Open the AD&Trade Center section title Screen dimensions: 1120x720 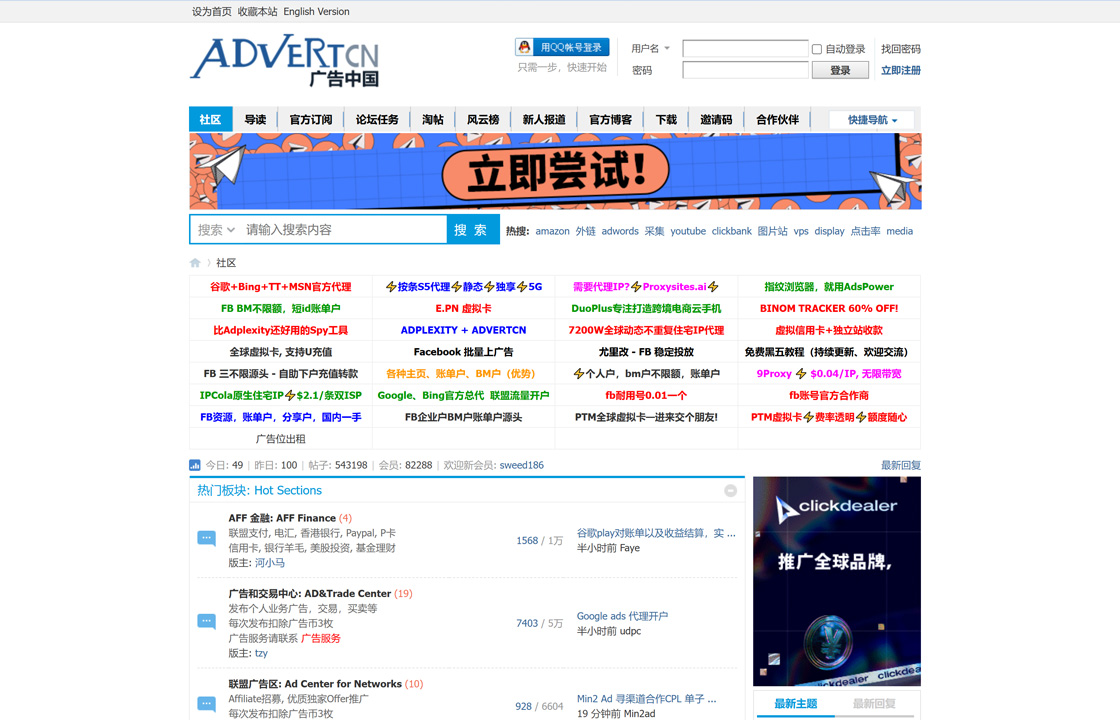[x=309, y=594]
